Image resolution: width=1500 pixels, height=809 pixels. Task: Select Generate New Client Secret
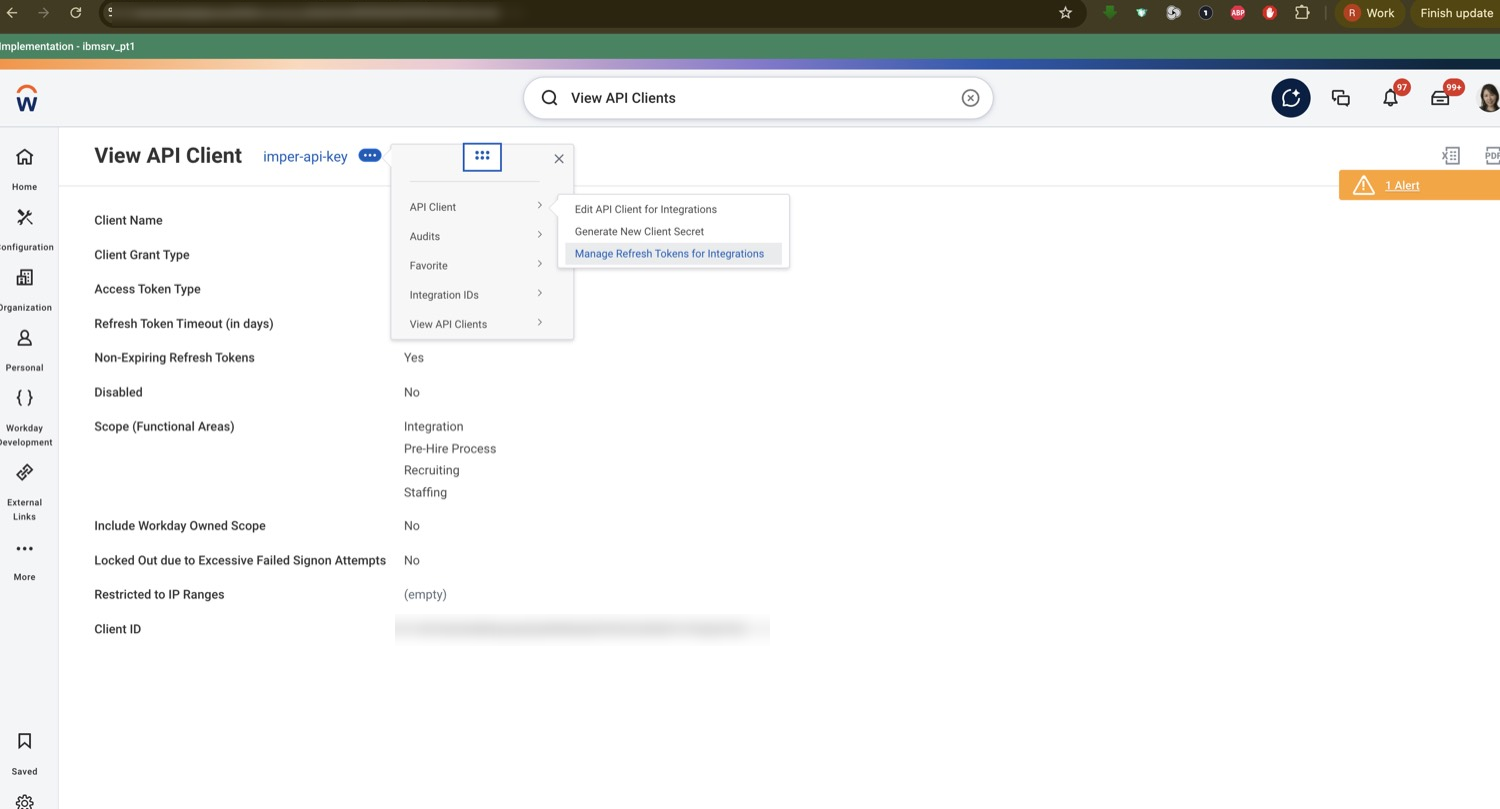tap(639, 231)
